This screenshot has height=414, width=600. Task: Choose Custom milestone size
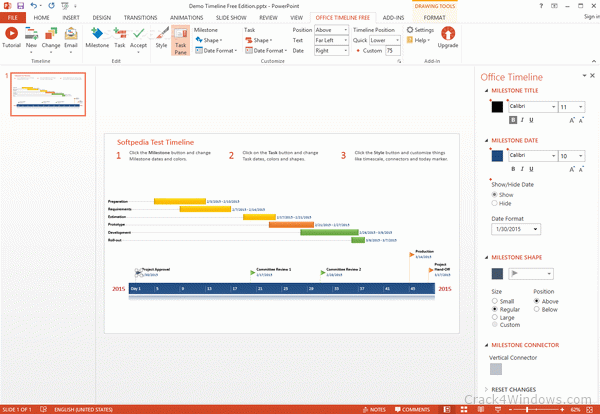495,325
